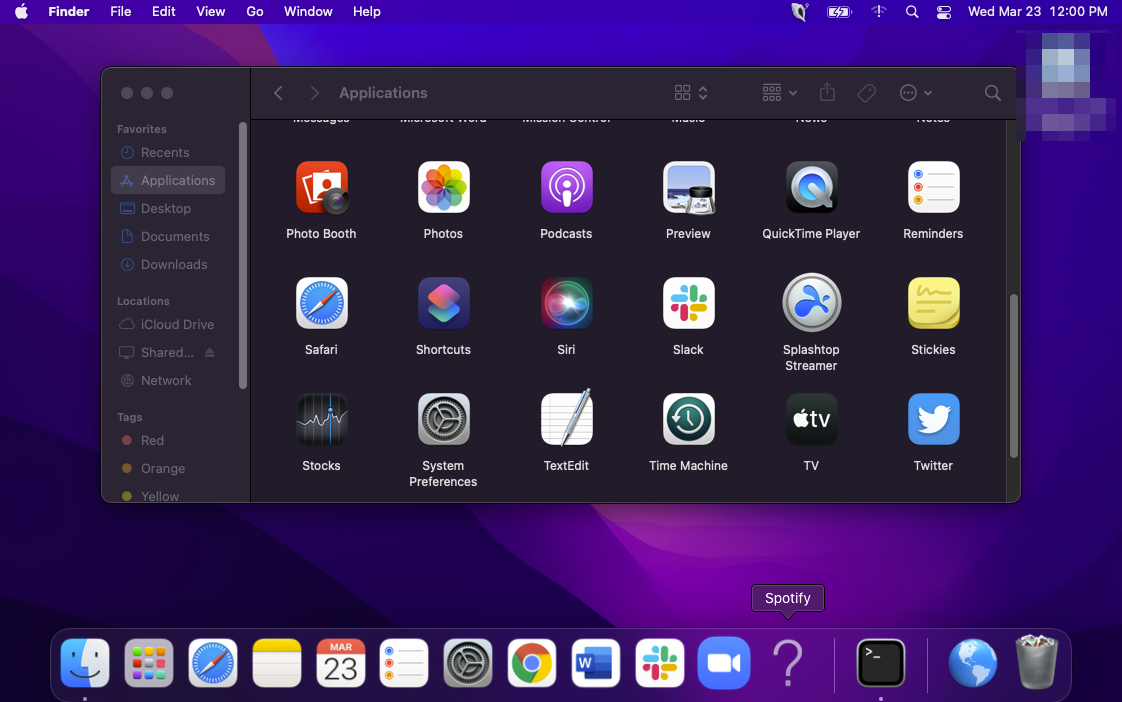
Task: Click the sidebar scrollbar
Action: click(x=243, y=256)
